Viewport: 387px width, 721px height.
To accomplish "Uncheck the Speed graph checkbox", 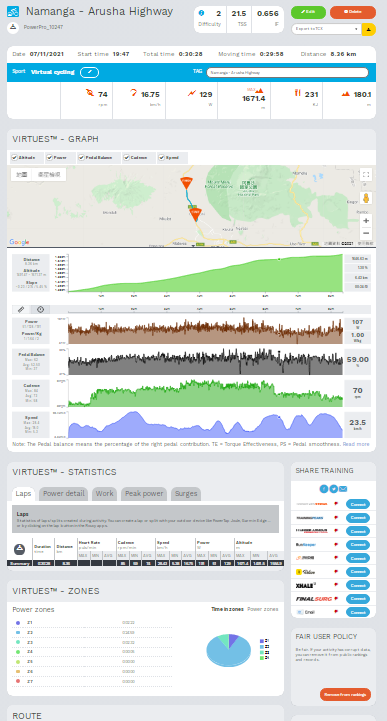I will [161, 158].
